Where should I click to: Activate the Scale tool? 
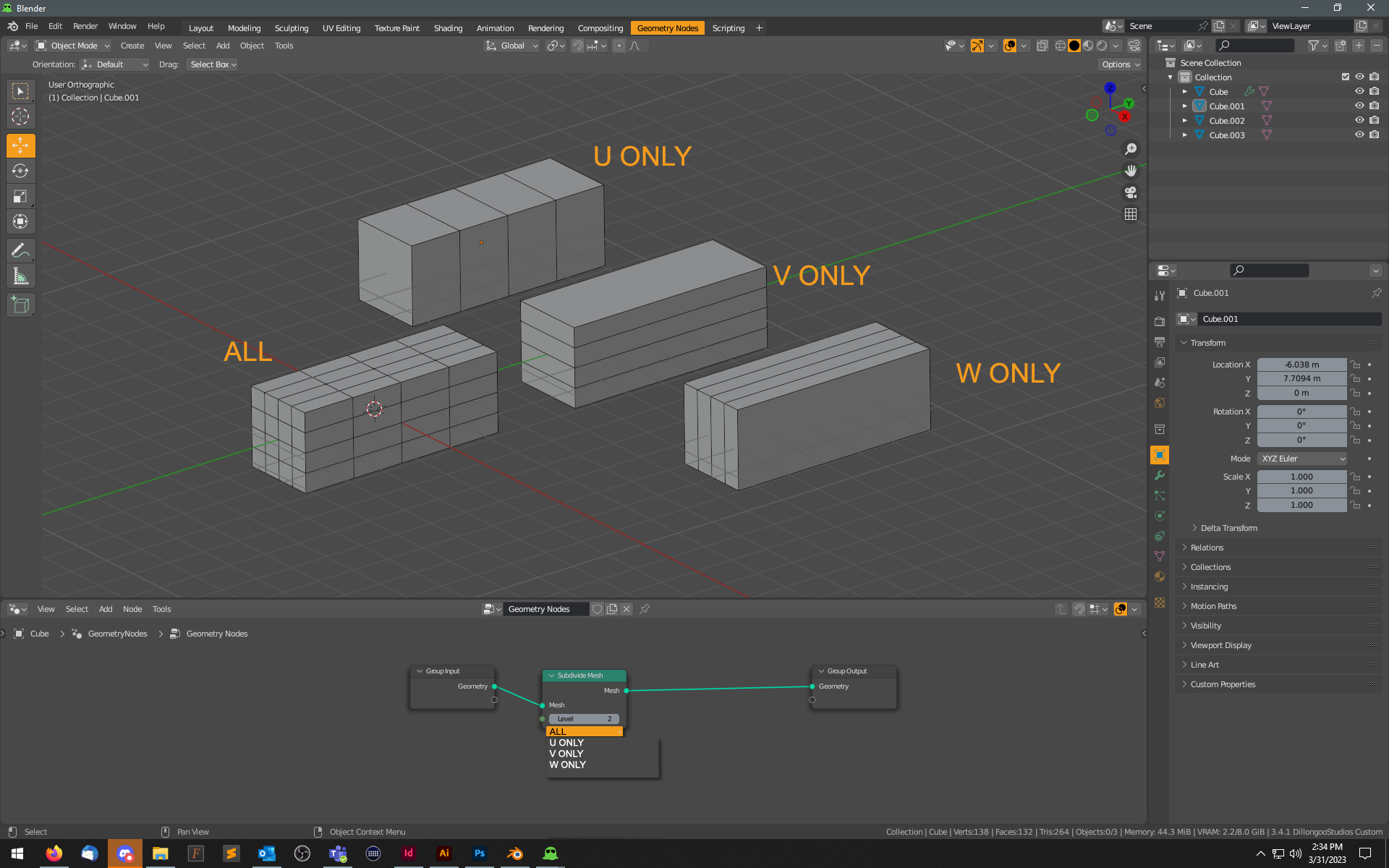[20, 196]
